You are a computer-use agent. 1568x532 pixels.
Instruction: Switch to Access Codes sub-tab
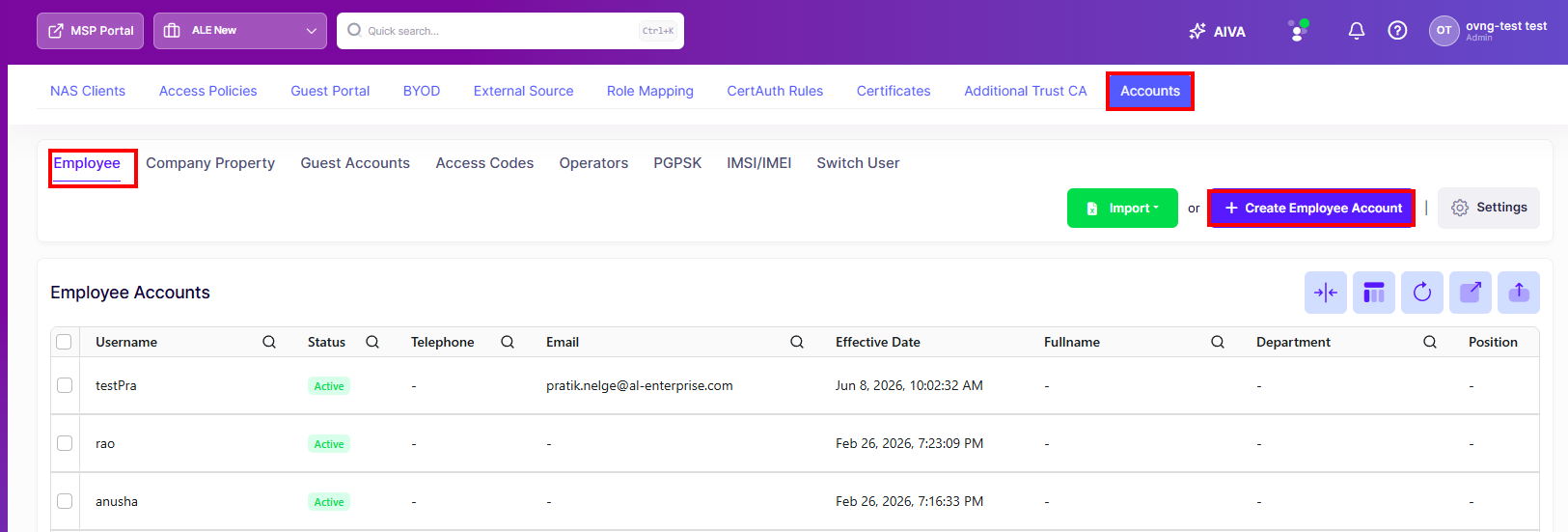click(484, 163)
